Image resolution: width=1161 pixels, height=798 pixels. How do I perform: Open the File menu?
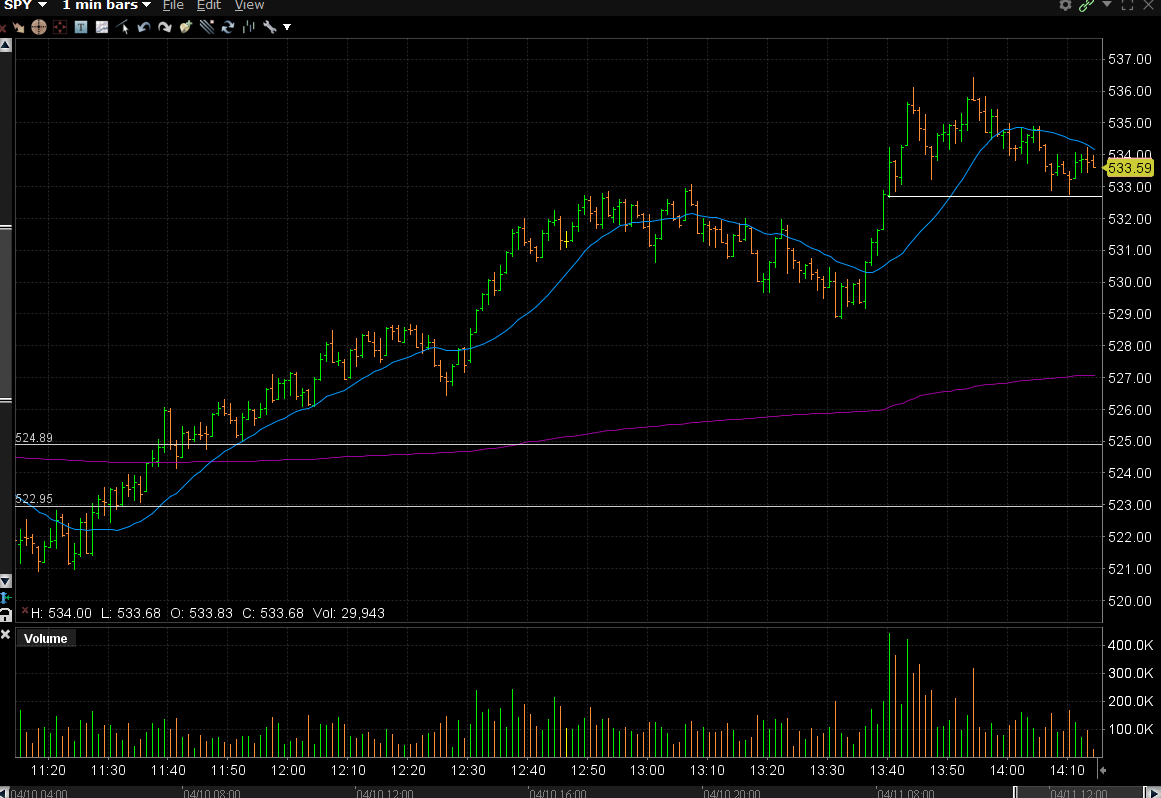click(173, 5)
